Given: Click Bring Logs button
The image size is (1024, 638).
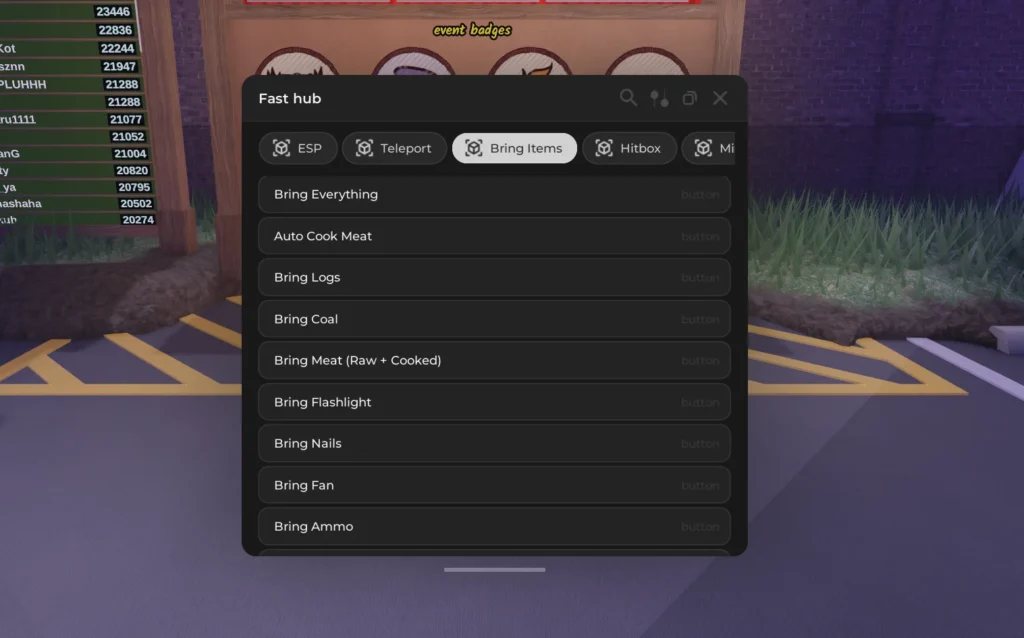Looking at the screenshot, I should (x=494, y=277).
